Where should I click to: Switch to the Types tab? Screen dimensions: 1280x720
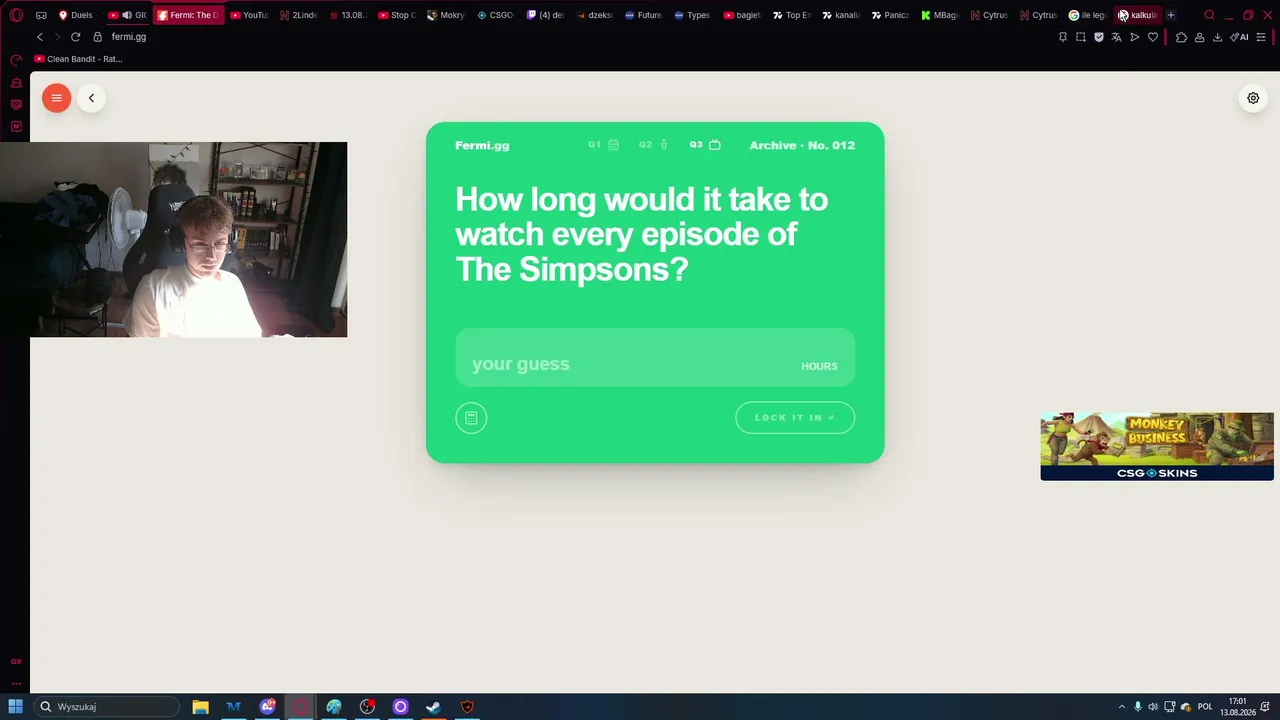[692, 15]
